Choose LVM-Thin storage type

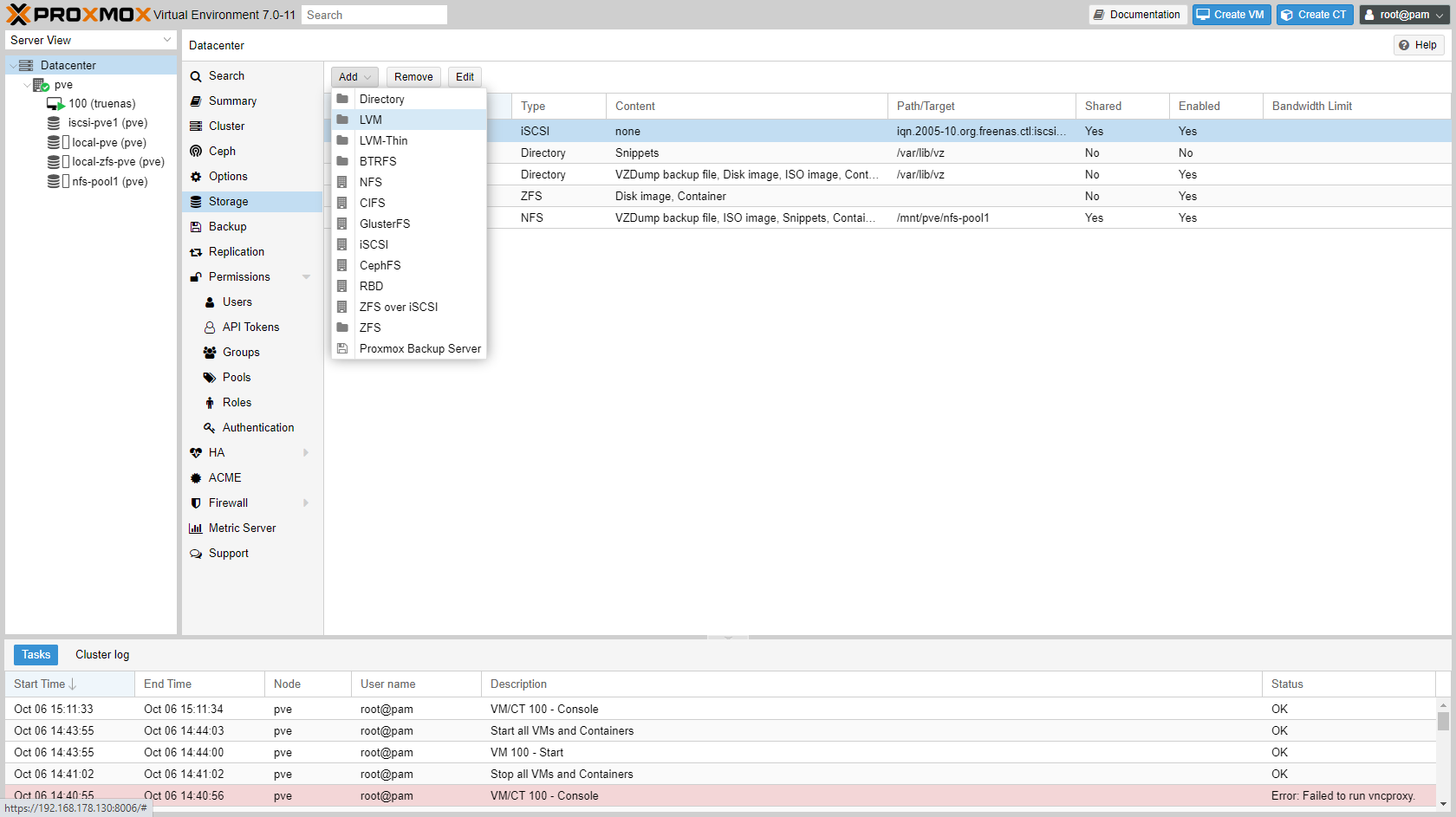(409, 140)
